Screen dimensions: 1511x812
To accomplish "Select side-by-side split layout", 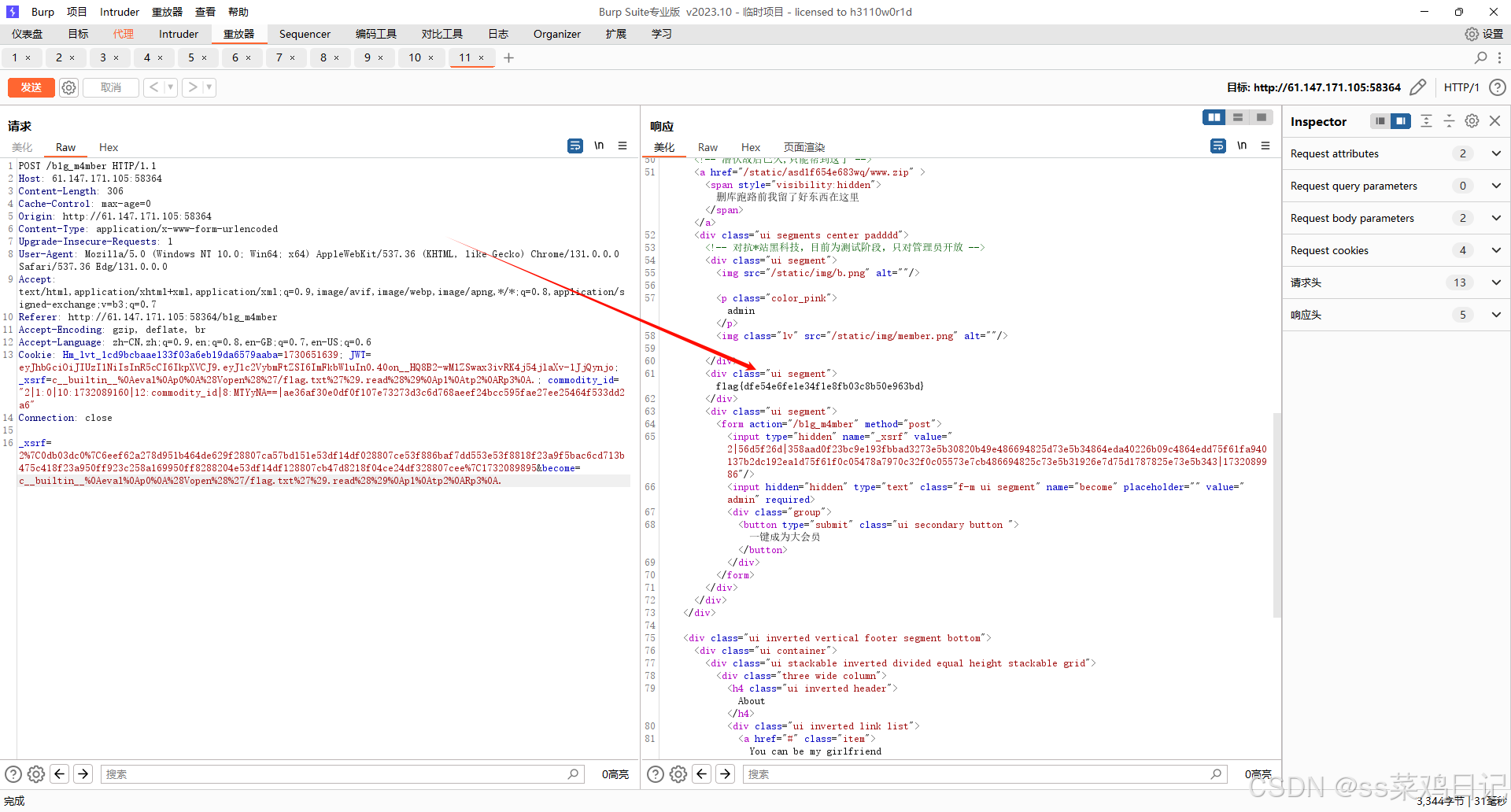I will (1214, 117).
